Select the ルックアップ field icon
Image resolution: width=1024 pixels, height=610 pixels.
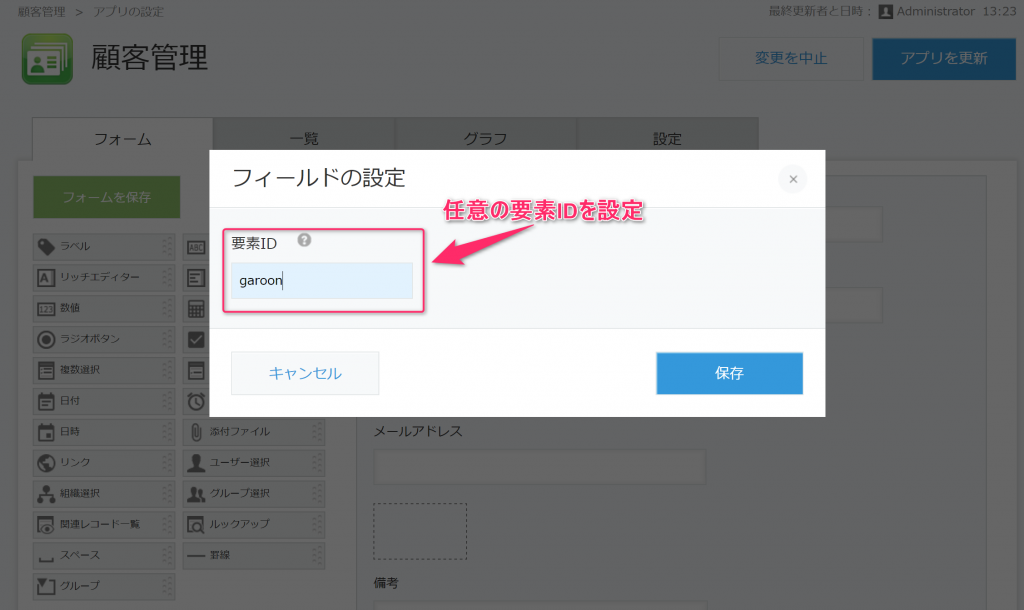click(196, 524)
